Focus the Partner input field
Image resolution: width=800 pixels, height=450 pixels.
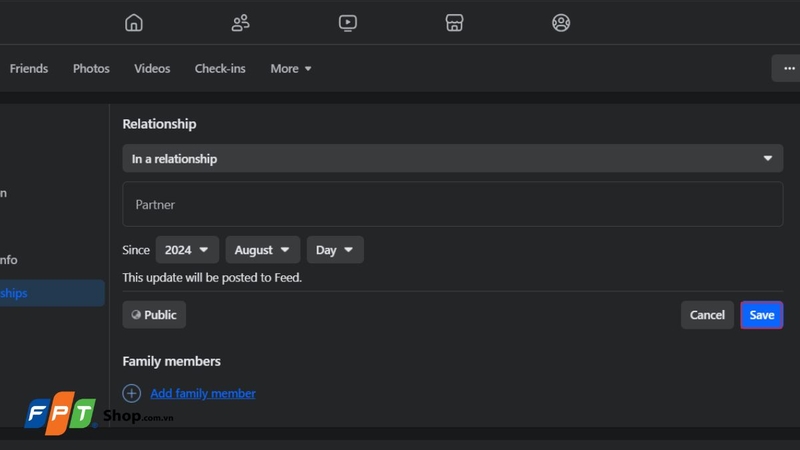click(x=453, y=204)
